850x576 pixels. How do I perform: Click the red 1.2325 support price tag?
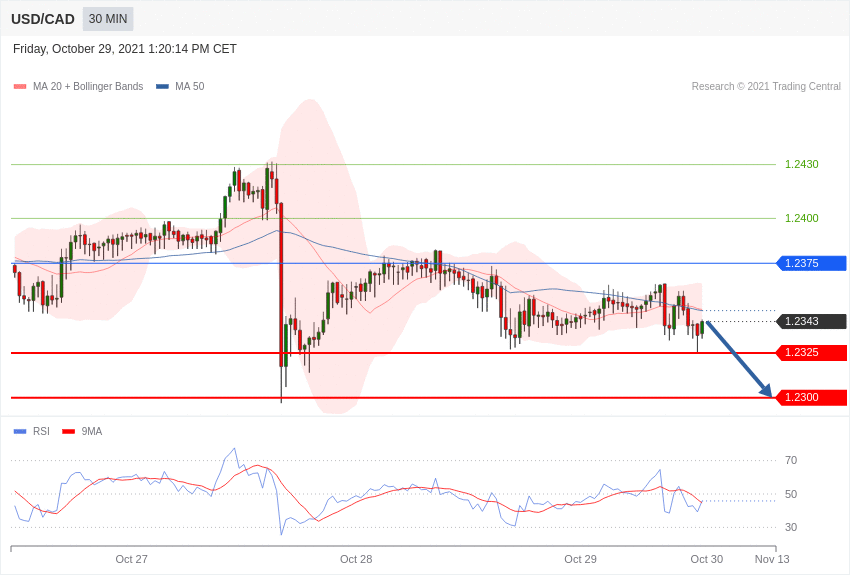811,353
